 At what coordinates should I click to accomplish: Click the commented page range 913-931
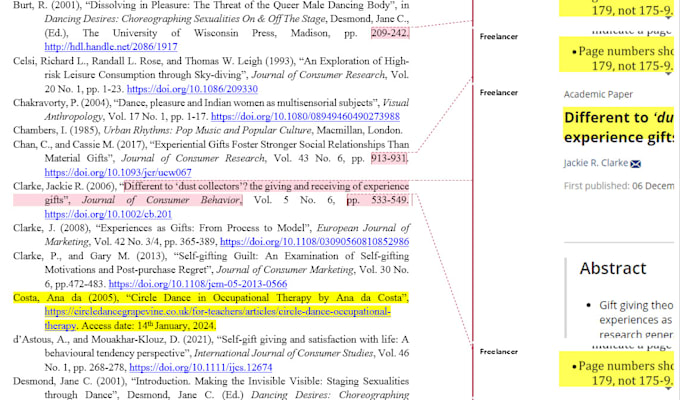(x=389, y=158)
